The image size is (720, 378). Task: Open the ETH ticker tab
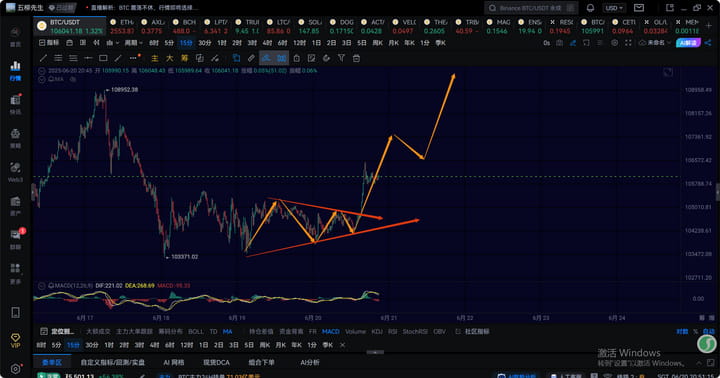[122, 26]
